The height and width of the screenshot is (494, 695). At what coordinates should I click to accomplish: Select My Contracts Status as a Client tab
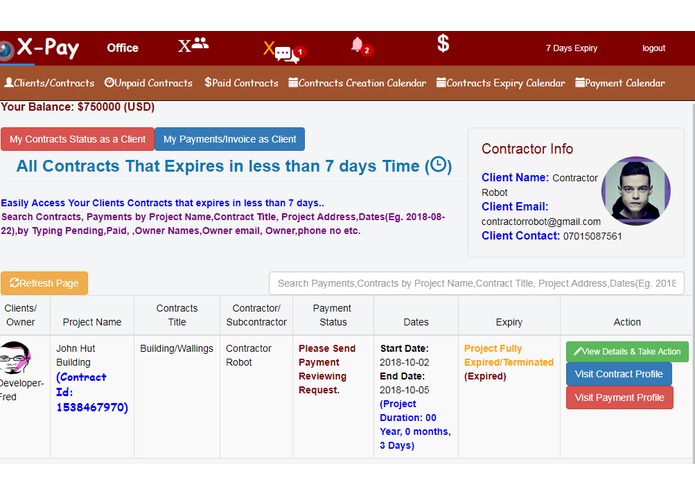pos(78,139)
